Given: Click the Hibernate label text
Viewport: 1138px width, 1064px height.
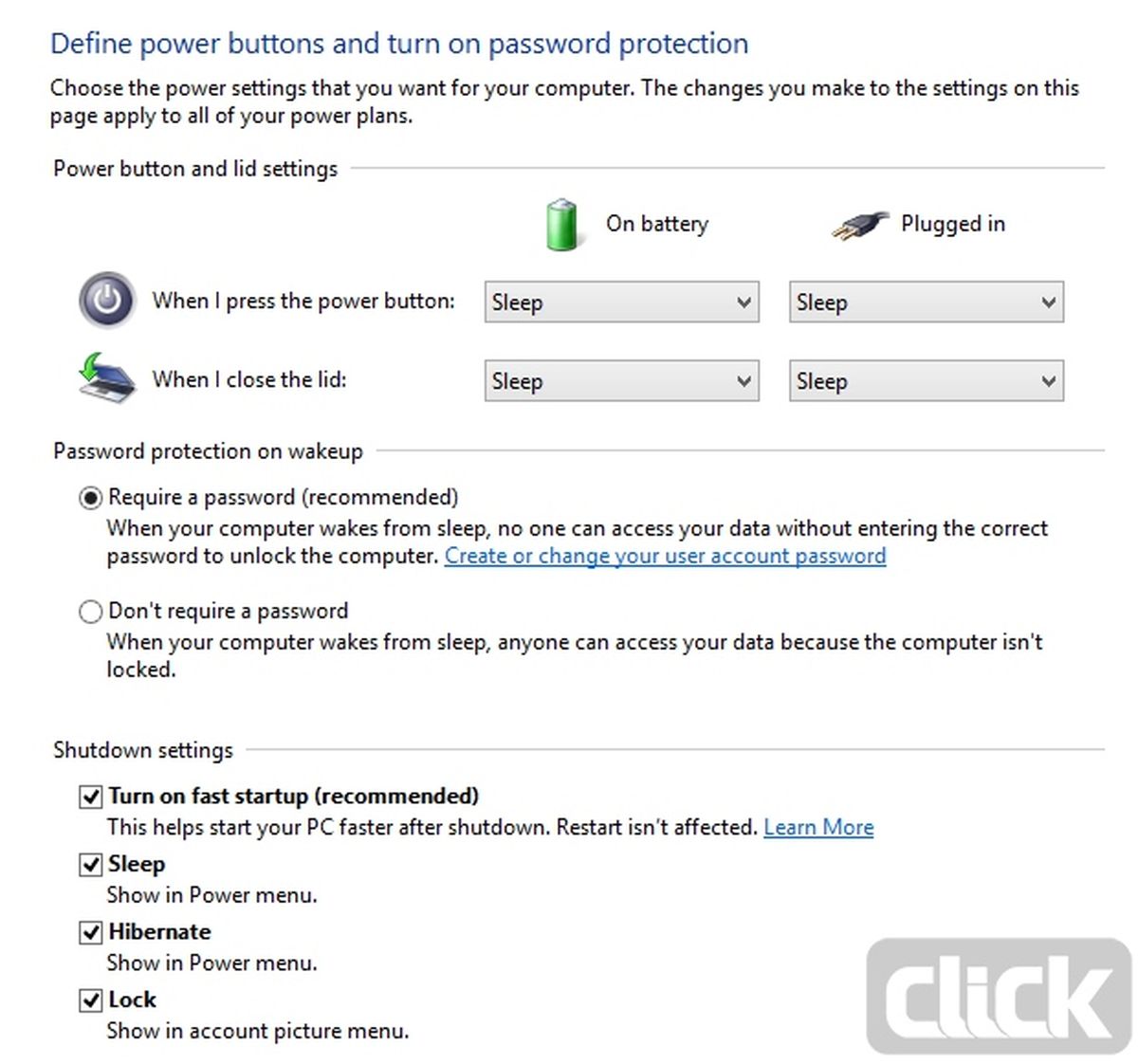Looking at the screenshot, I should tap(159, 932).
